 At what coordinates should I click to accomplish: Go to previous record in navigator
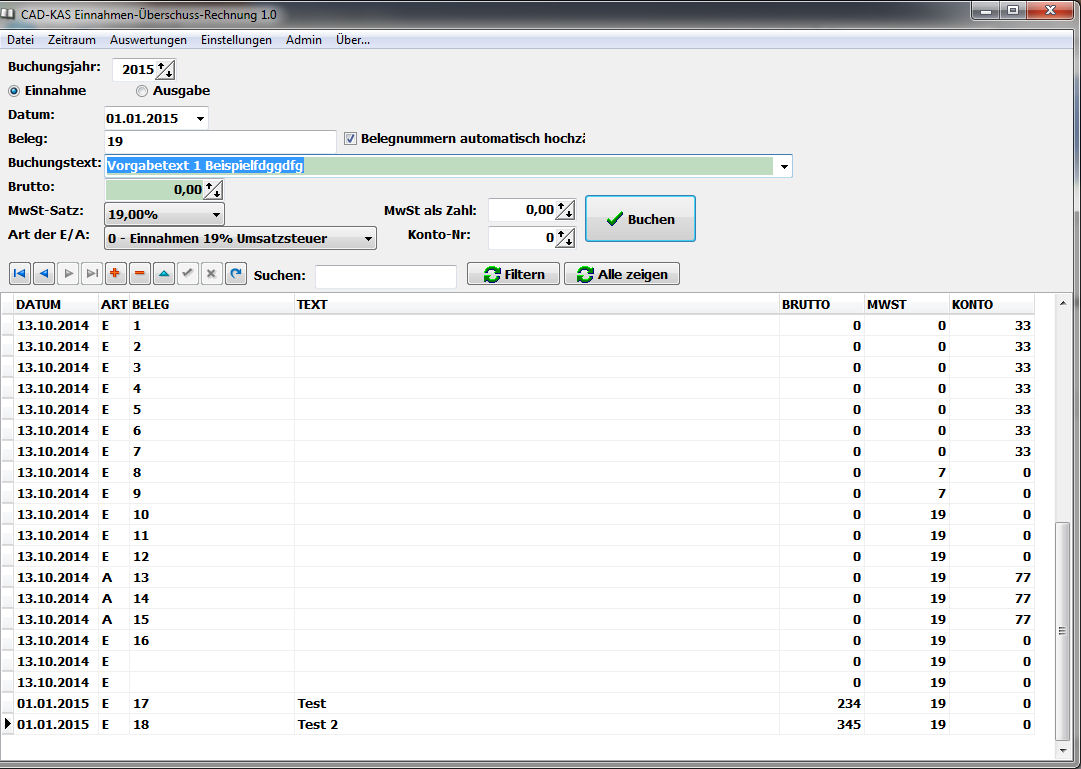click(44, 274)
